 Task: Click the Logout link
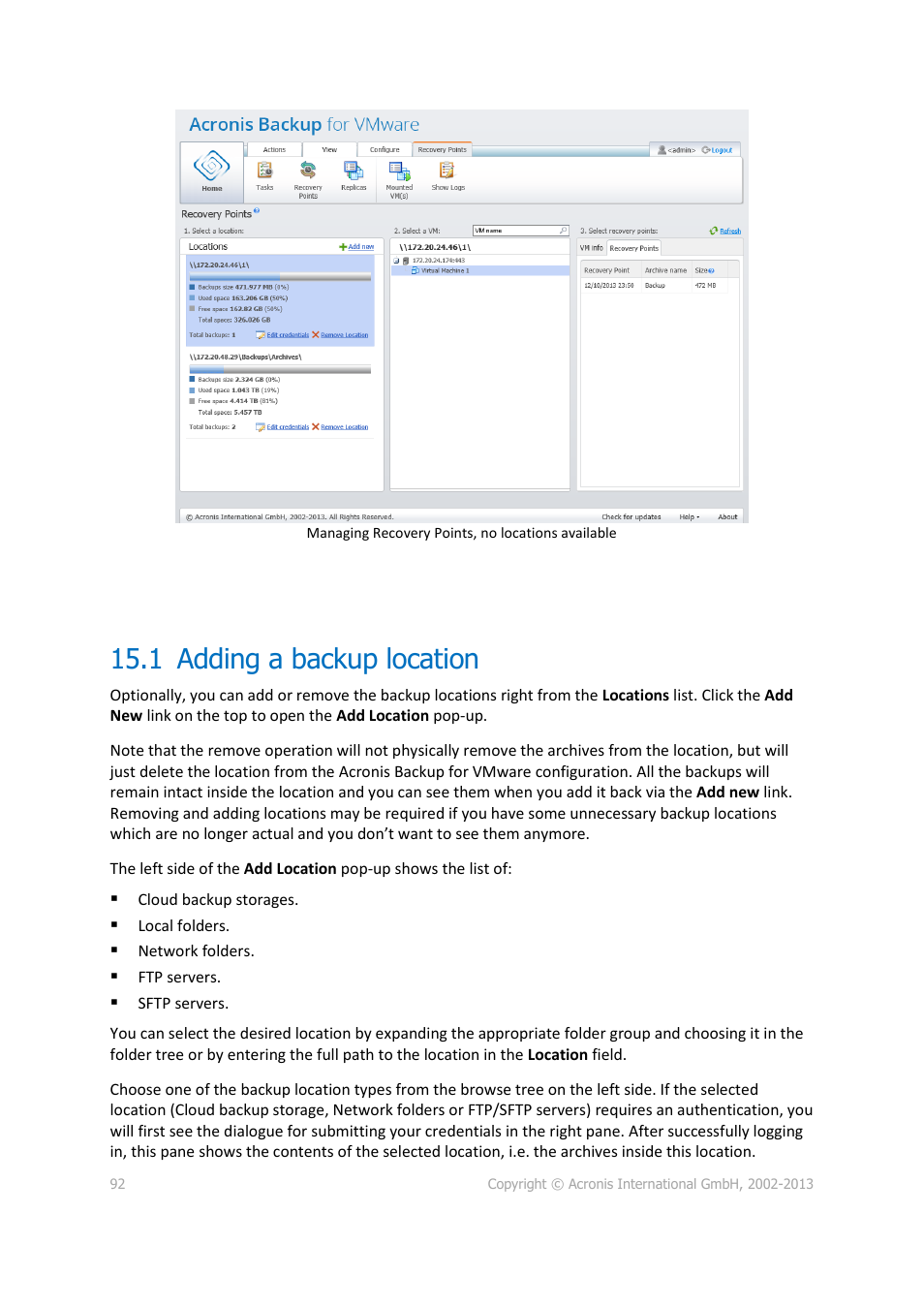tap(722, 150)
